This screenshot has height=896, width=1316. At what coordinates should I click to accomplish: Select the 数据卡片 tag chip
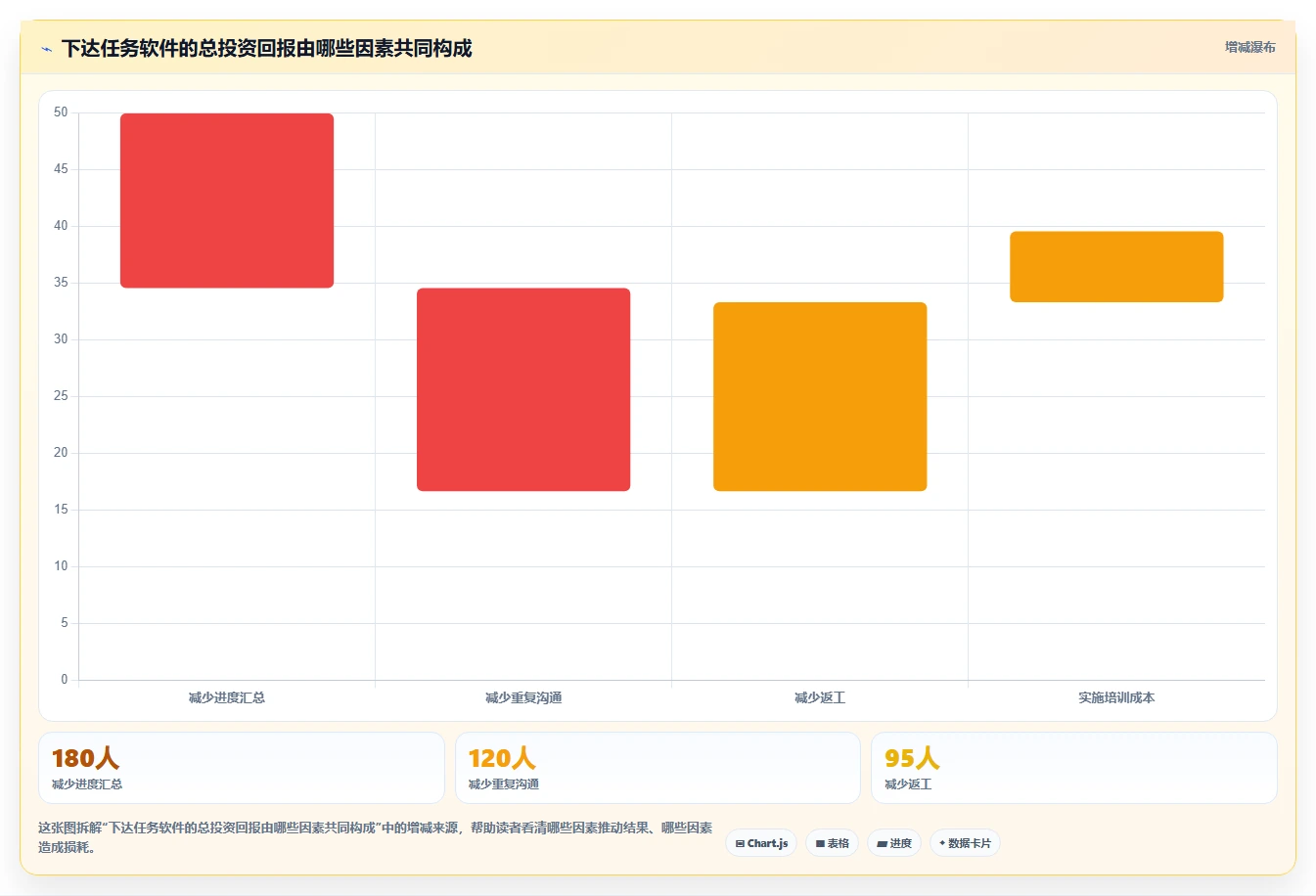[965, 843]
